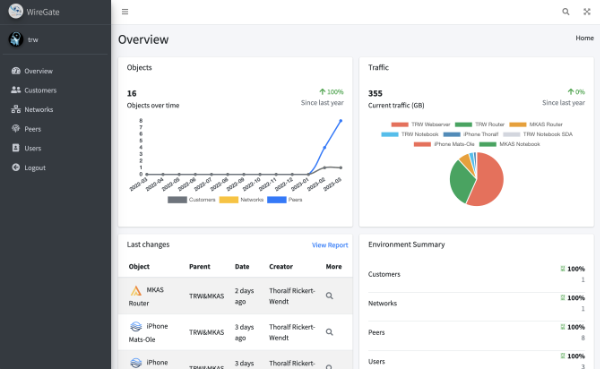
Task: Click the Peers line peak data point
Action: 341,121
